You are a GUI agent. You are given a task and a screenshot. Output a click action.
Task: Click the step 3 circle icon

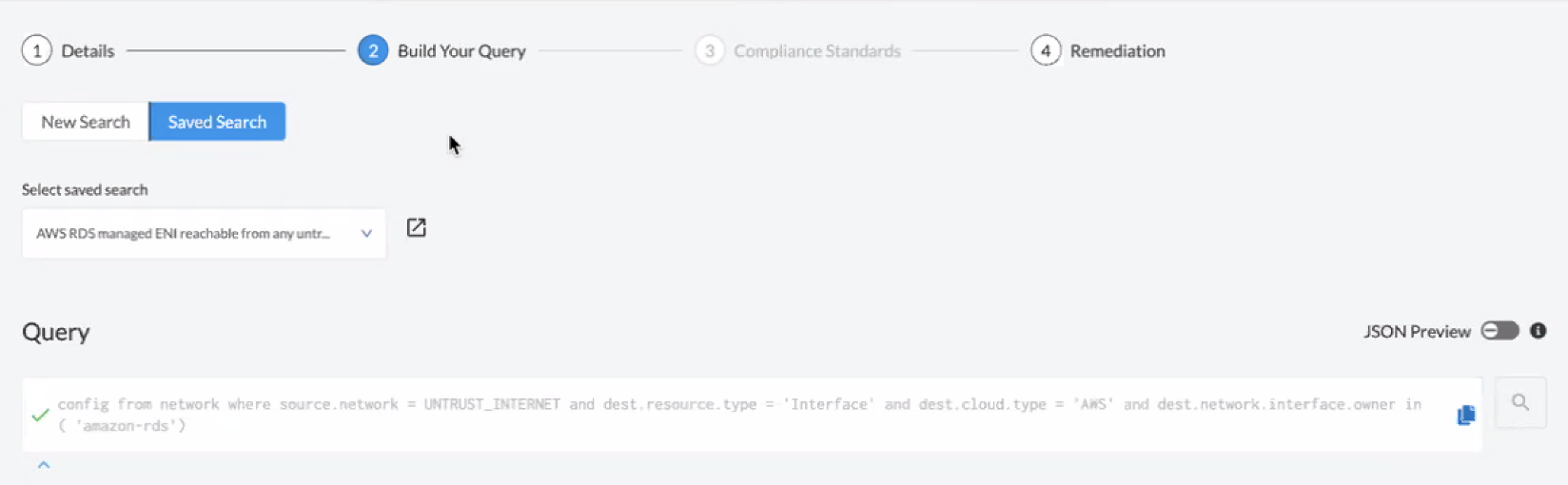709,51
